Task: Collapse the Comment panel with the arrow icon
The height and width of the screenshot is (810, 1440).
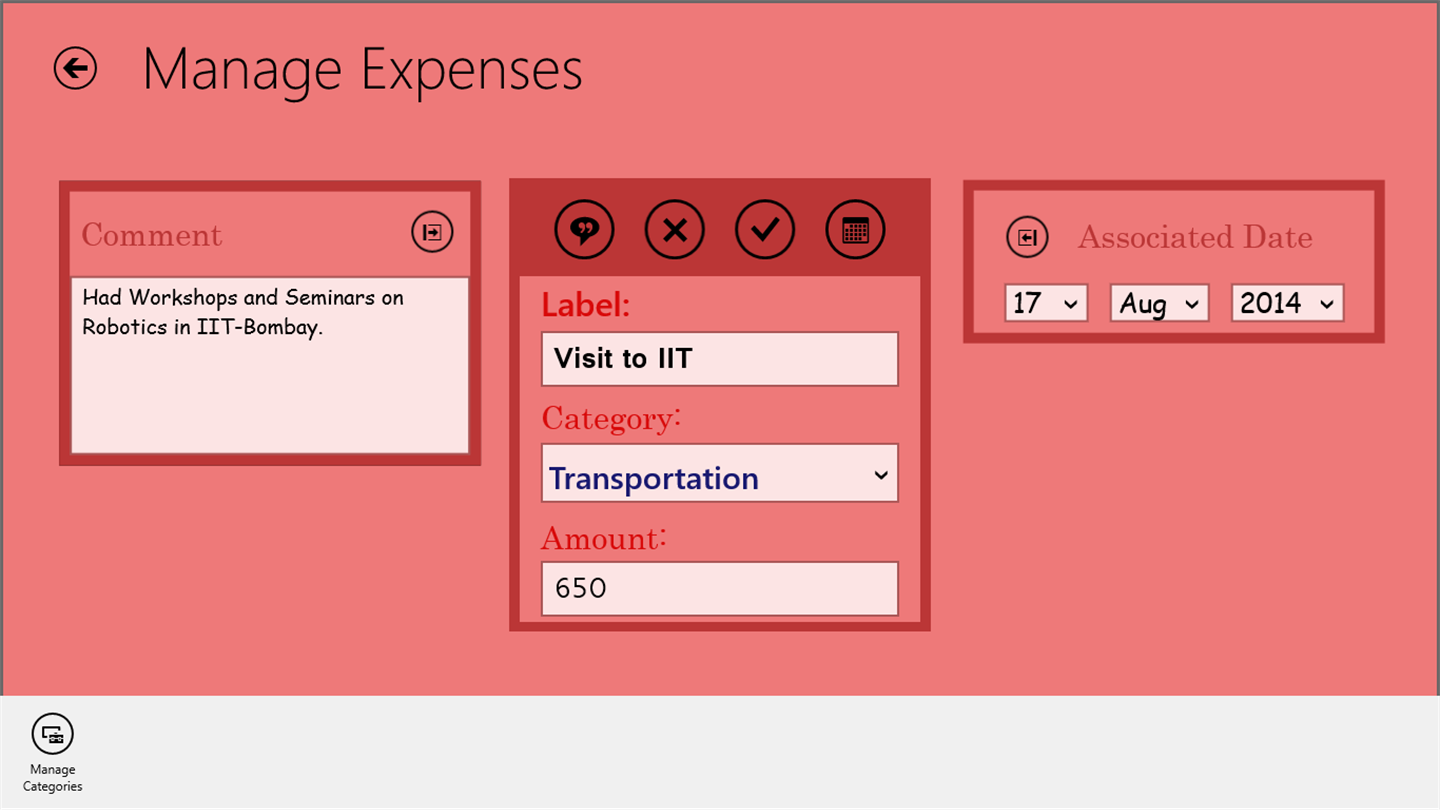Action: coord(432,232)
